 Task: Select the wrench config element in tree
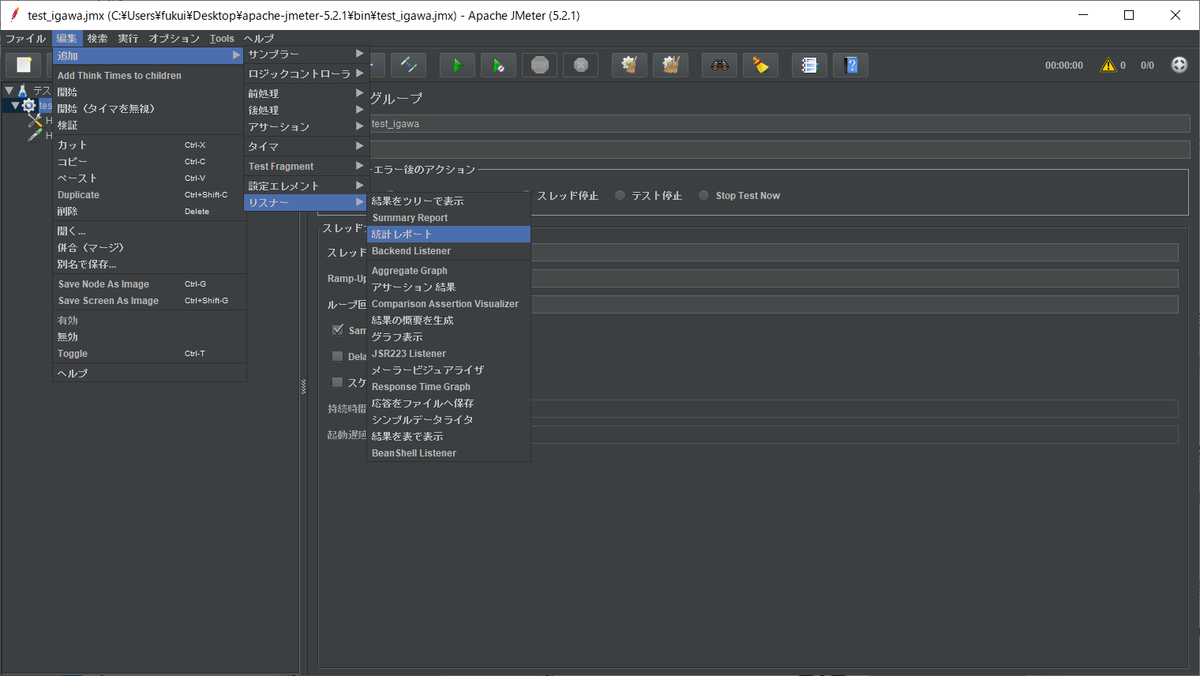tap(35, 120)
